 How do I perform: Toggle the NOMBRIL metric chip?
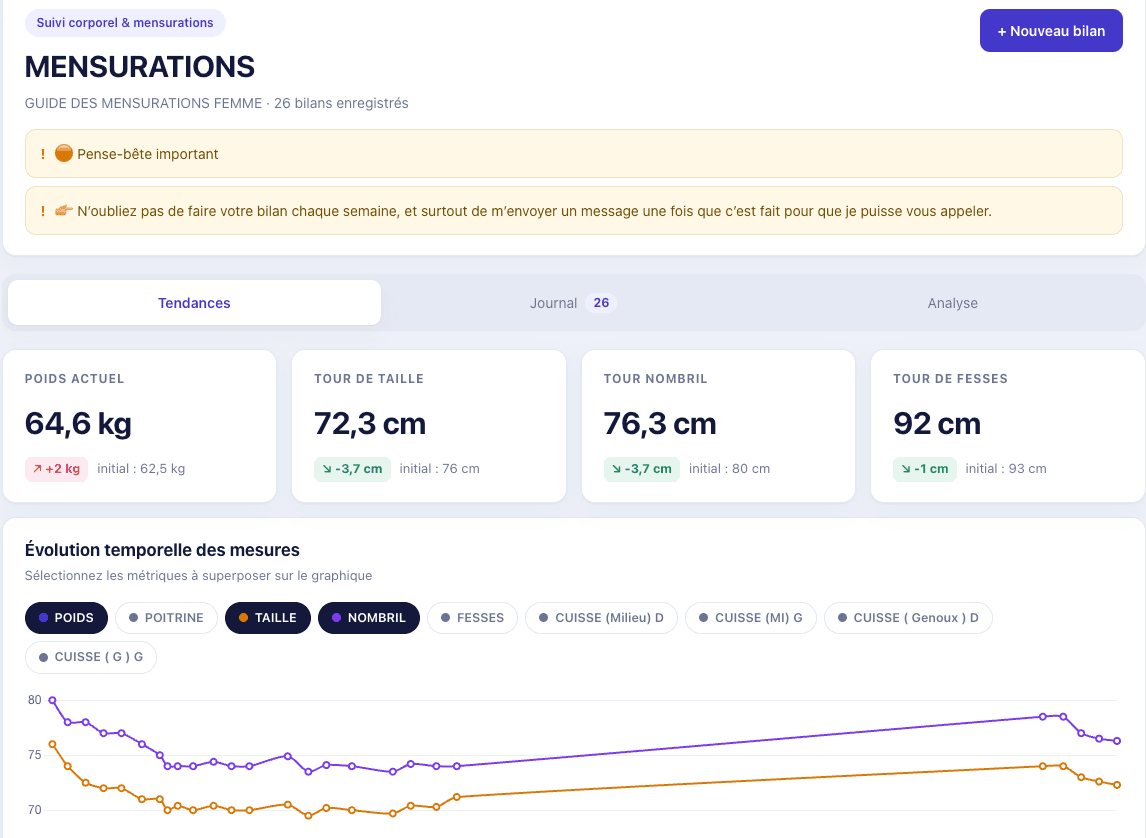coord(369,617)
